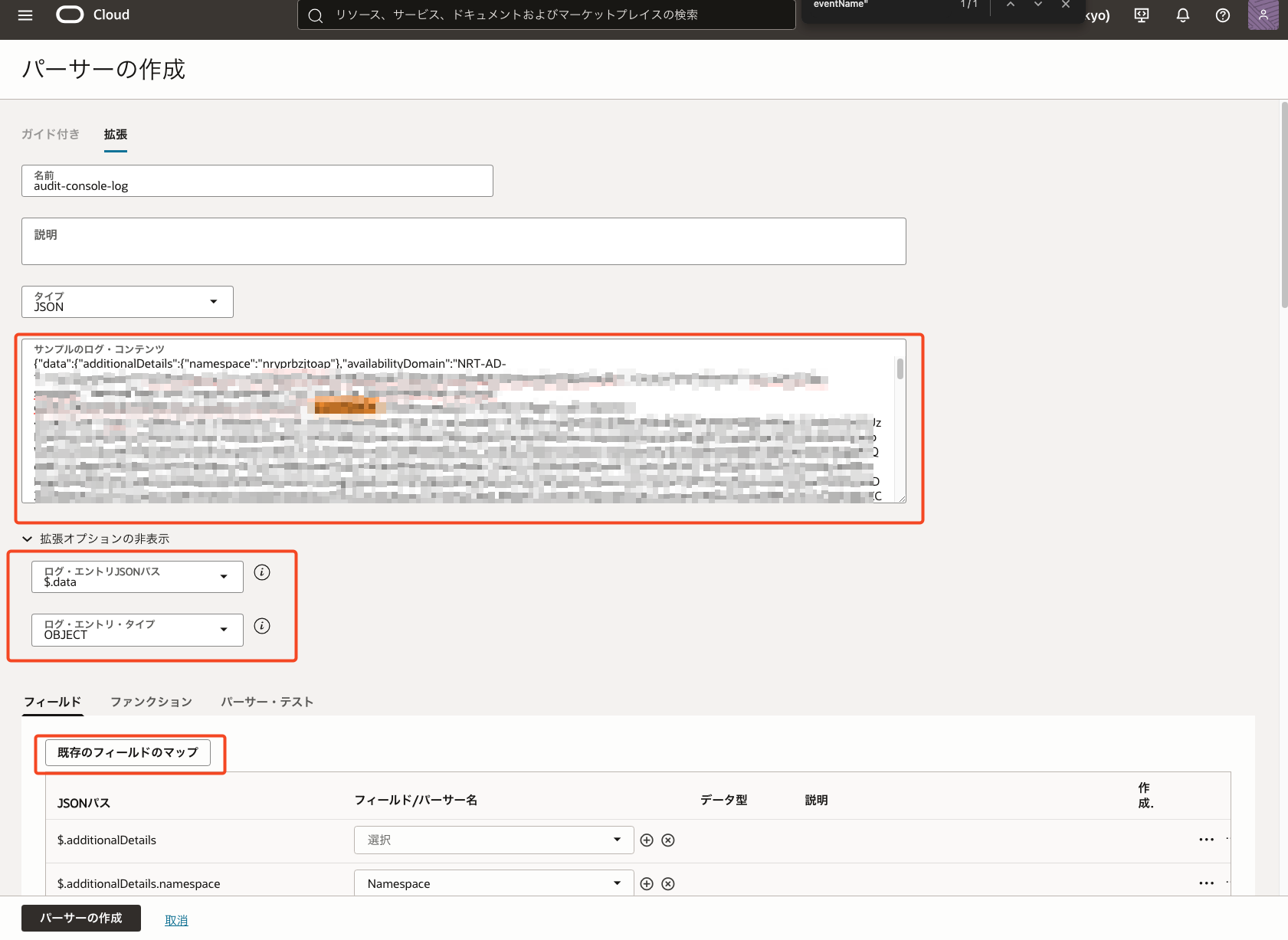Switch to the ガイド付き tab
This screenshot has height=940, width=1288.
(51, 134)
